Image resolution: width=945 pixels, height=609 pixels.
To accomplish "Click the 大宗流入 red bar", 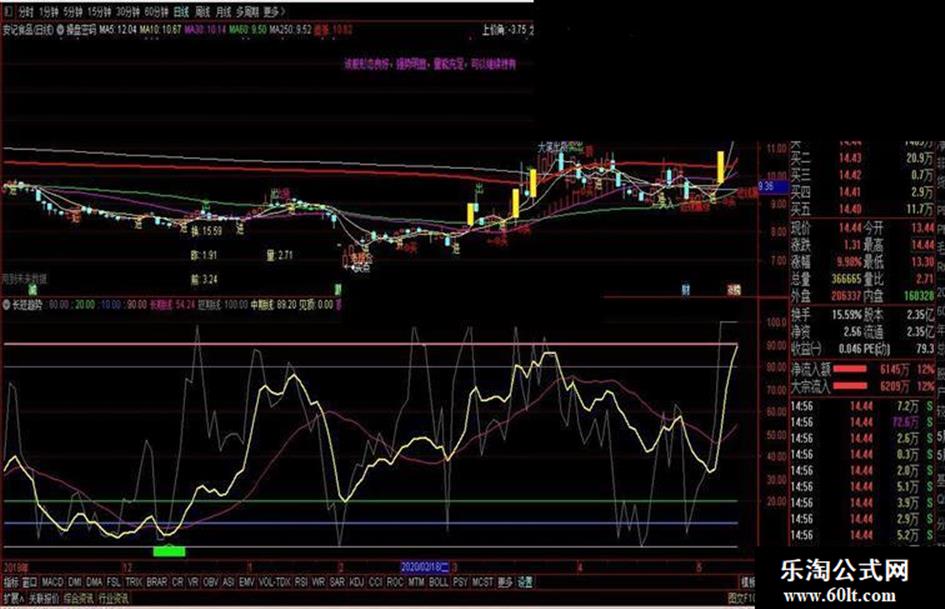I will tap(849, 385).
